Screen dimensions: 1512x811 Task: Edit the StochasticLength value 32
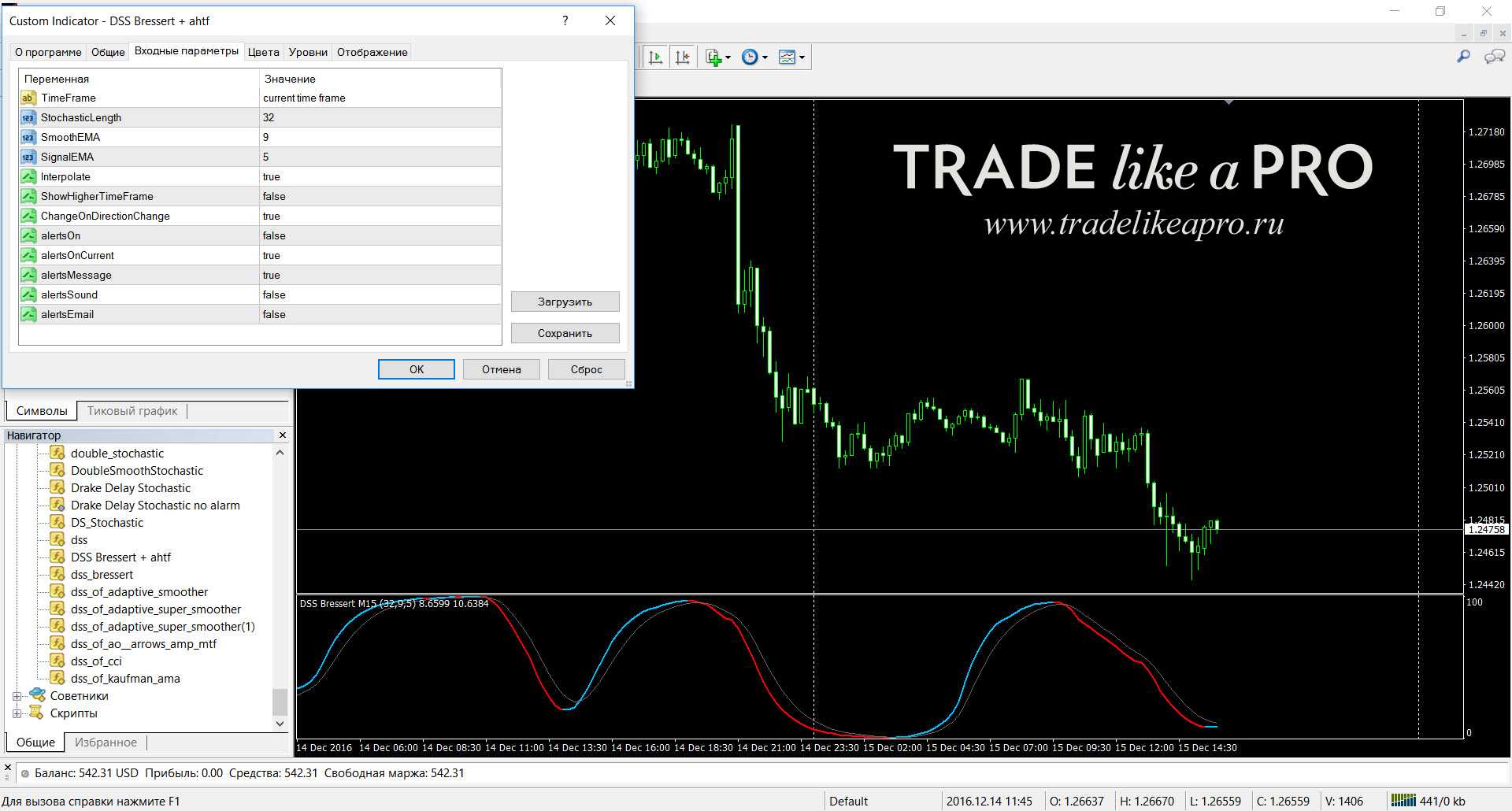click(380, 117)
